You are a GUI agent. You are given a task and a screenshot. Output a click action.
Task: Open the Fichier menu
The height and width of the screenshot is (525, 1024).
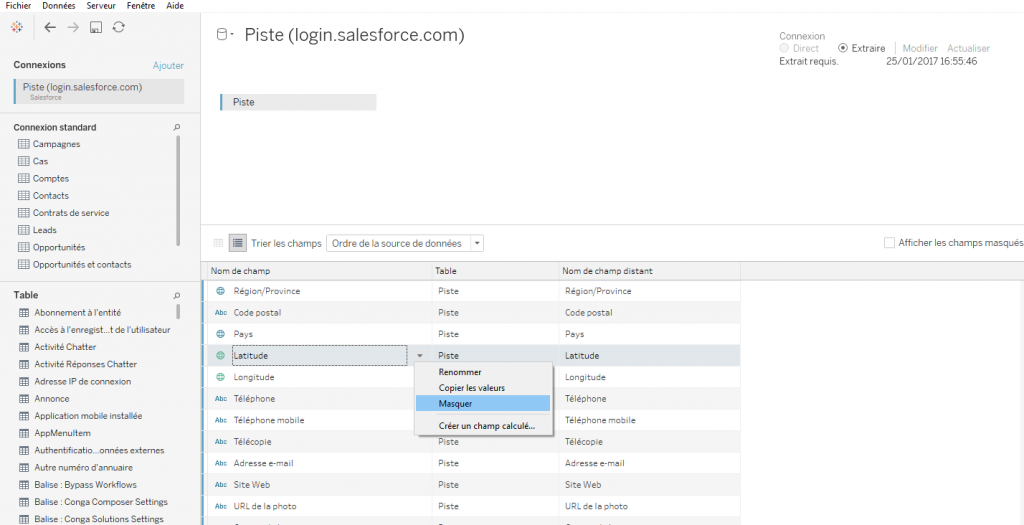click(18, 5)
